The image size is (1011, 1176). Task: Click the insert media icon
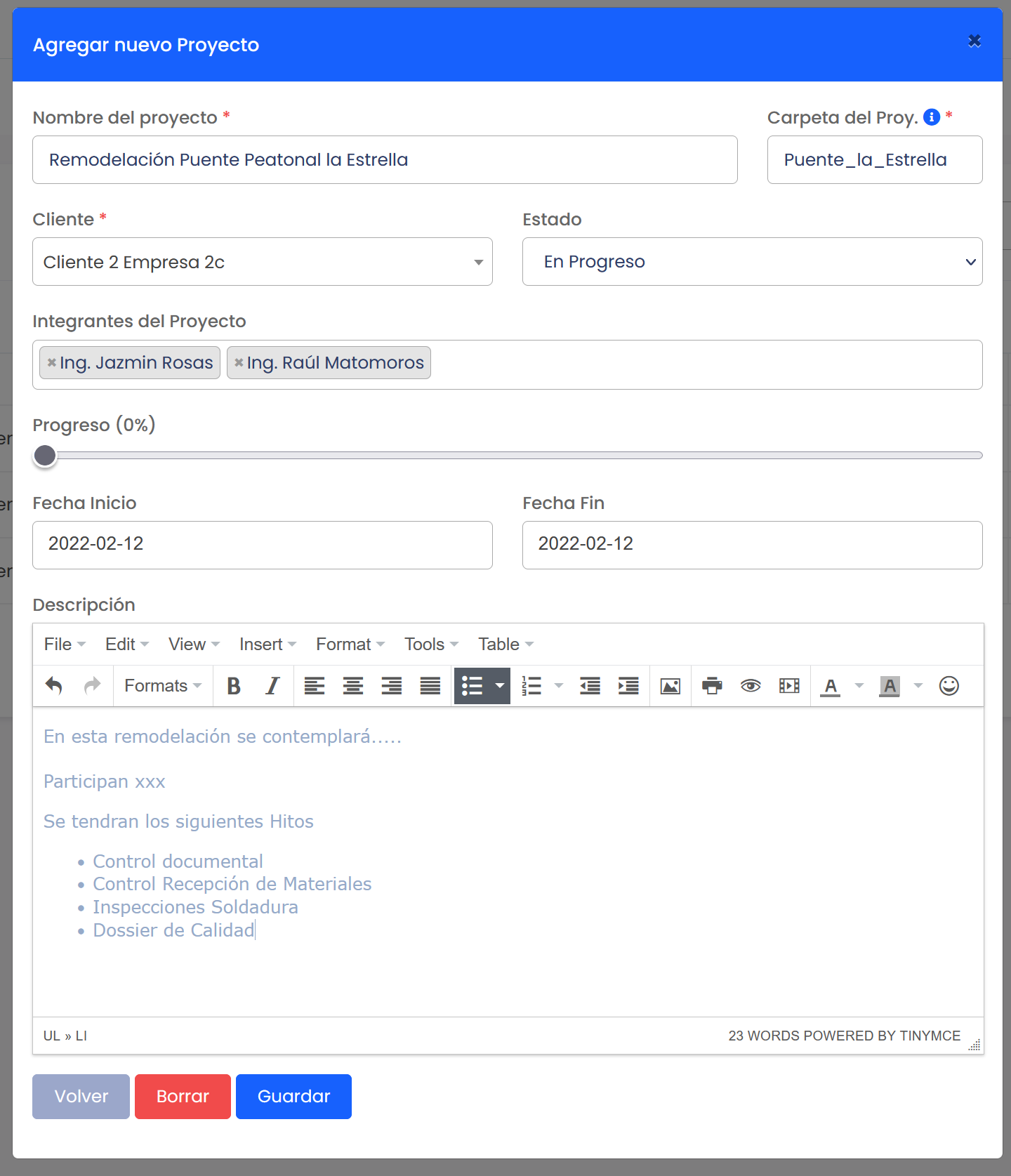click(789, 686)
